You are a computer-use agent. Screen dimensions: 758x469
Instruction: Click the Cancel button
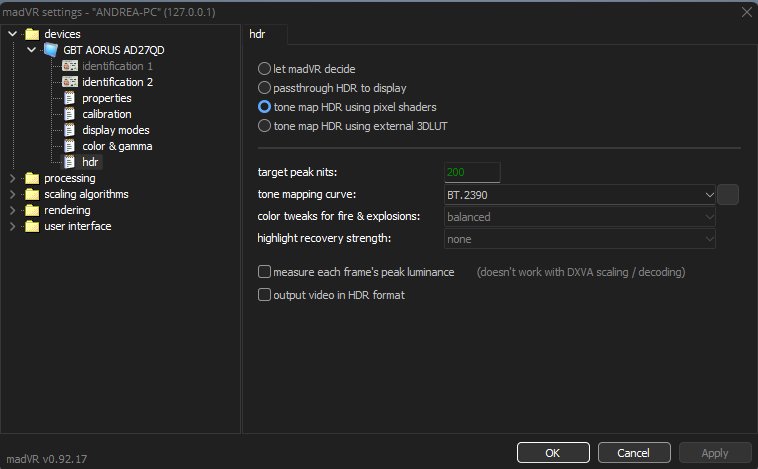pyautogui.click(x=634, y=453)
